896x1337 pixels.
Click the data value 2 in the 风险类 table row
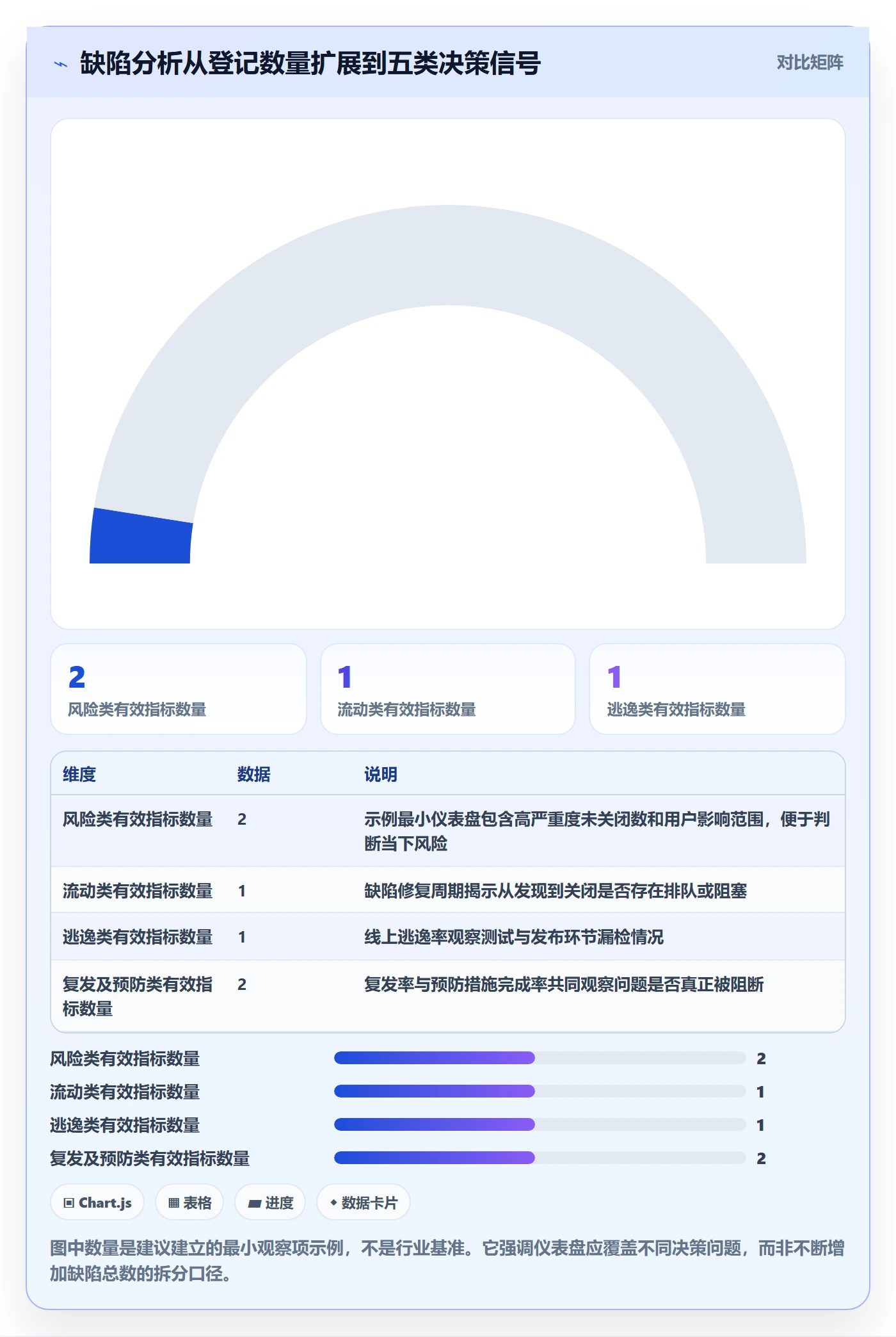(242, 819)
